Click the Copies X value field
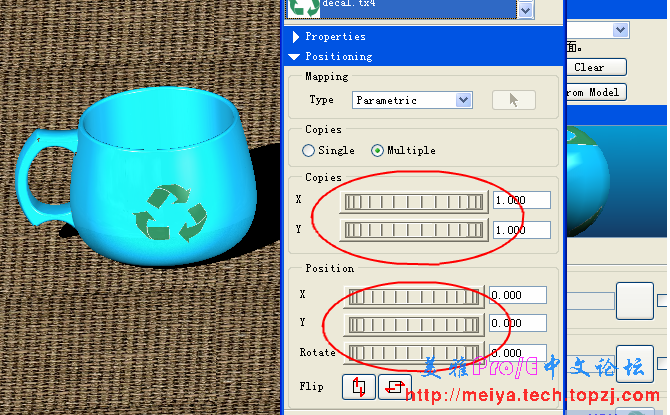Viewport: 670px width, 415px height. pos(522,200)
